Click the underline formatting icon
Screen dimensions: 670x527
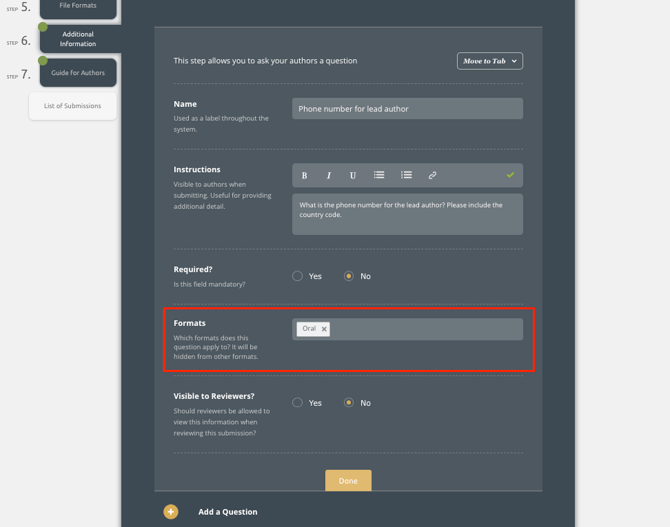click(353, 175)
